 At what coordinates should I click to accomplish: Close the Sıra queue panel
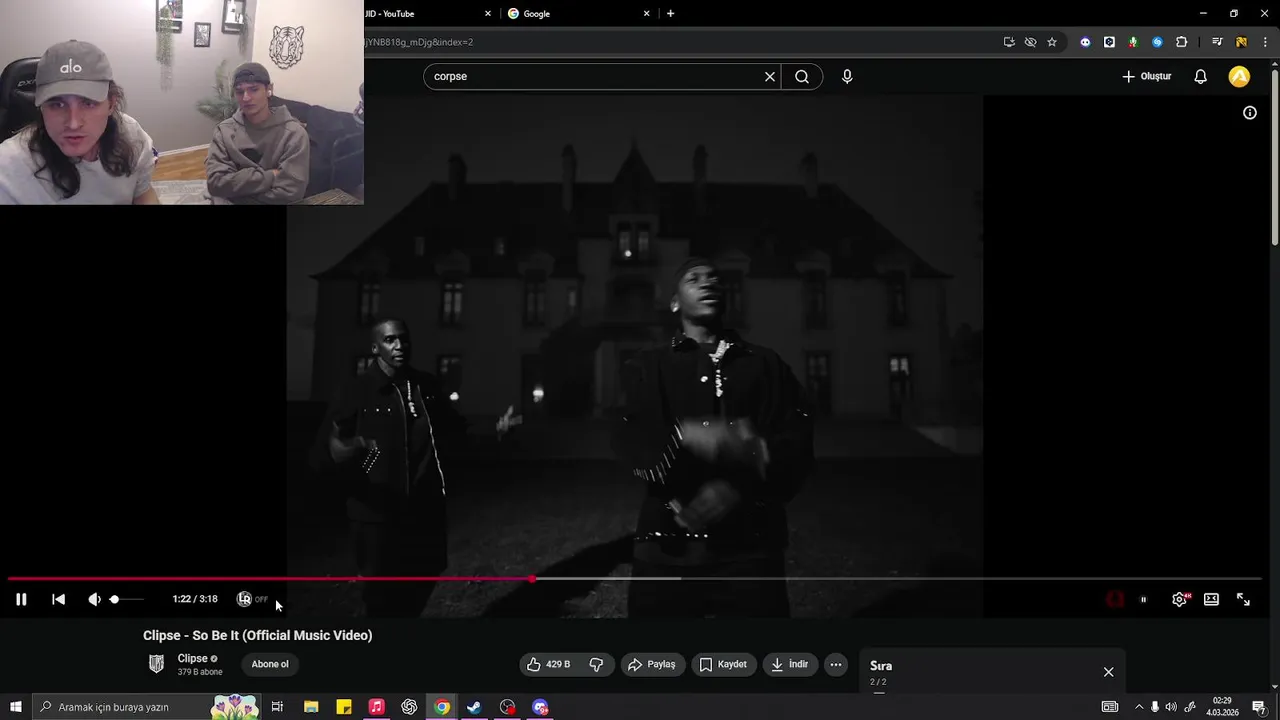(x=1108, y=672)
